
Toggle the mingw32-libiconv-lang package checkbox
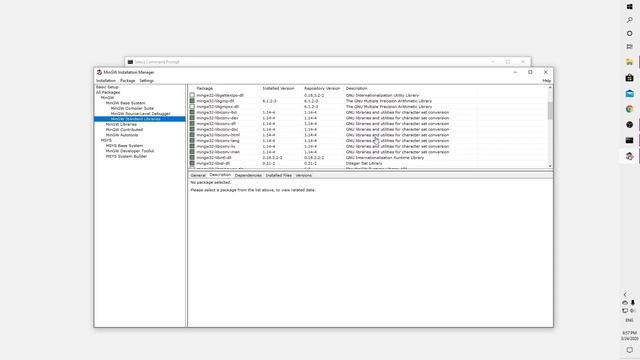(192, 140)
